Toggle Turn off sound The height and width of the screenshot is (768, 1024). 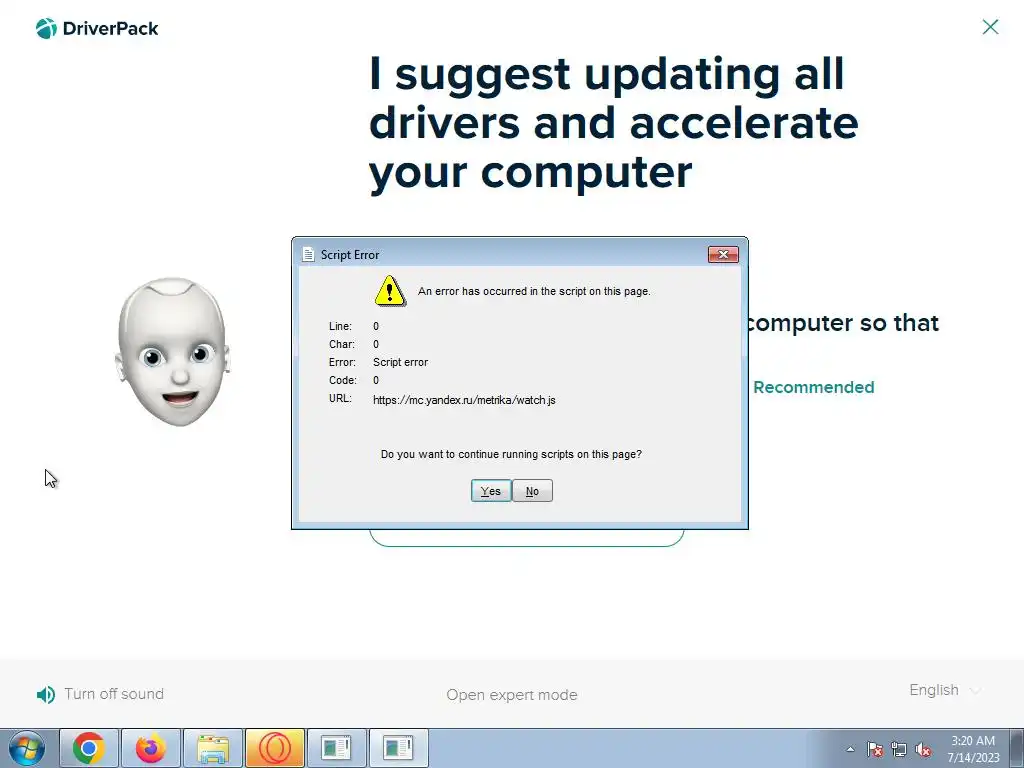click(x=114, y=694)
